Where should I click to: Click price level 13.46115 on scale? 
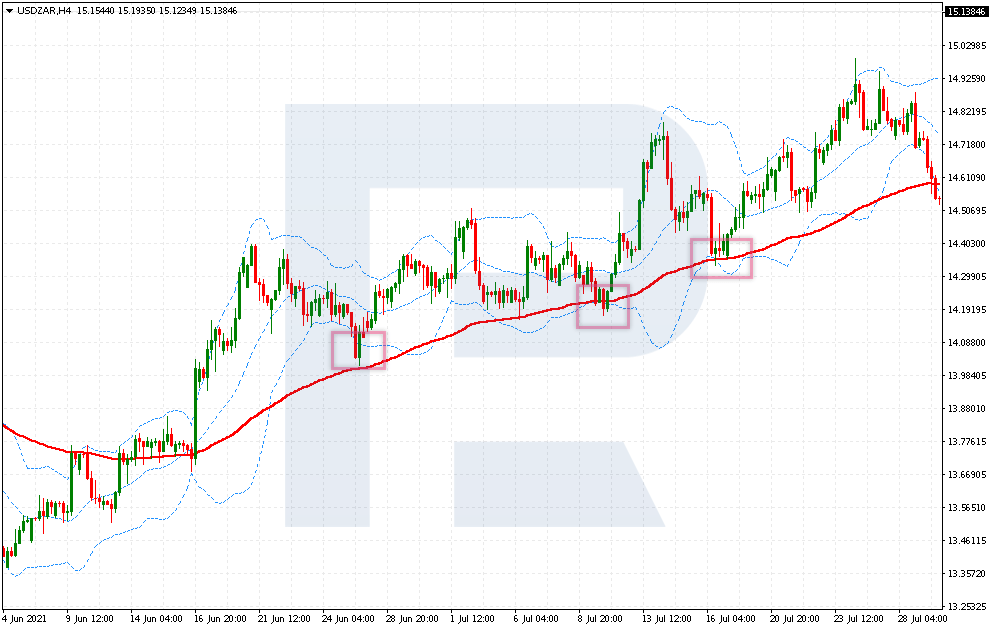(966, 540)
